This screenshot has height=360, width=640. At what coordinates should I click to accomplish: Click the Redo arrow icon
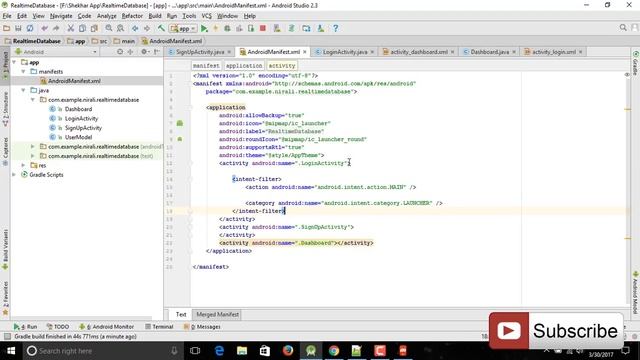[x=56, y=28]
